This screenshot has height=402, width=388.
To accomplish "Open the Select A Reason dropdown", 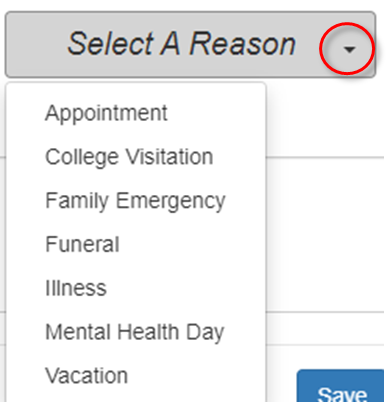I will (x=190, y=45).
